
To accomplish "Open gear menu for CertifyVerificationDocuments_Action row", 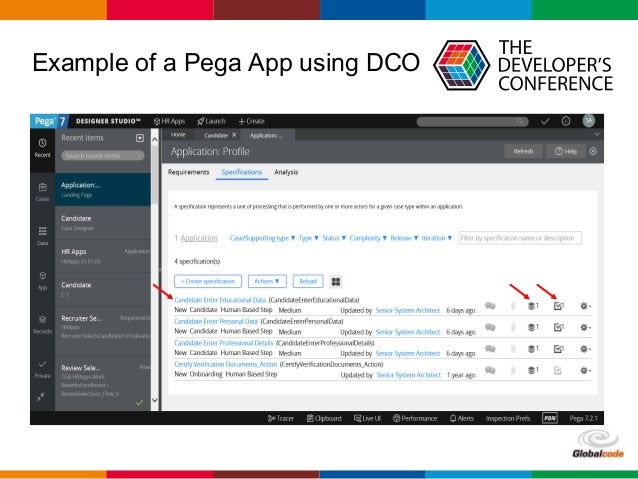I will coord(586,370).
